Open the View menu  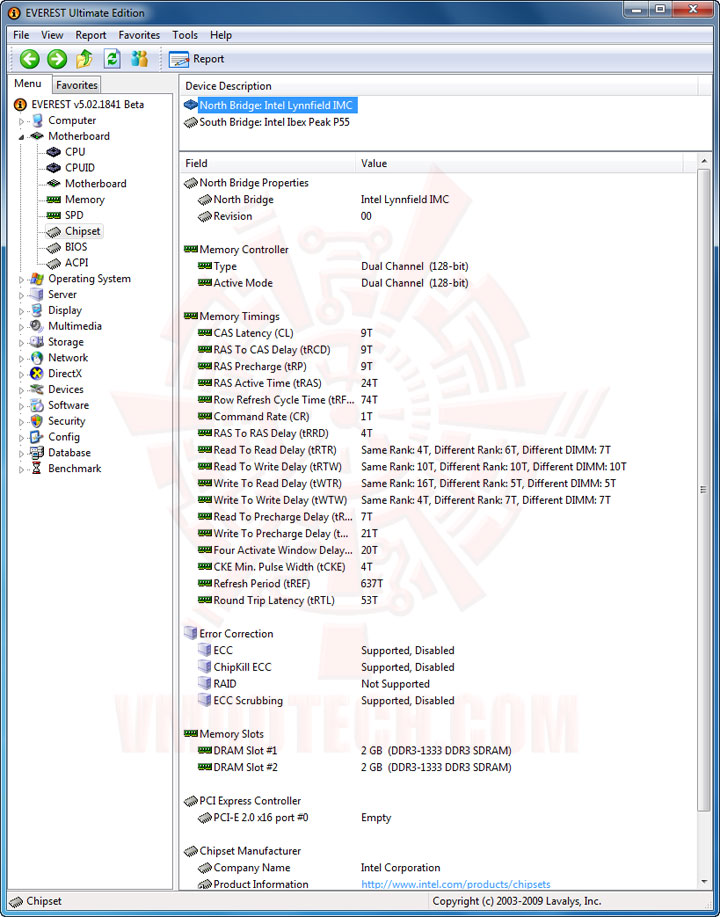tap(53, 35)
